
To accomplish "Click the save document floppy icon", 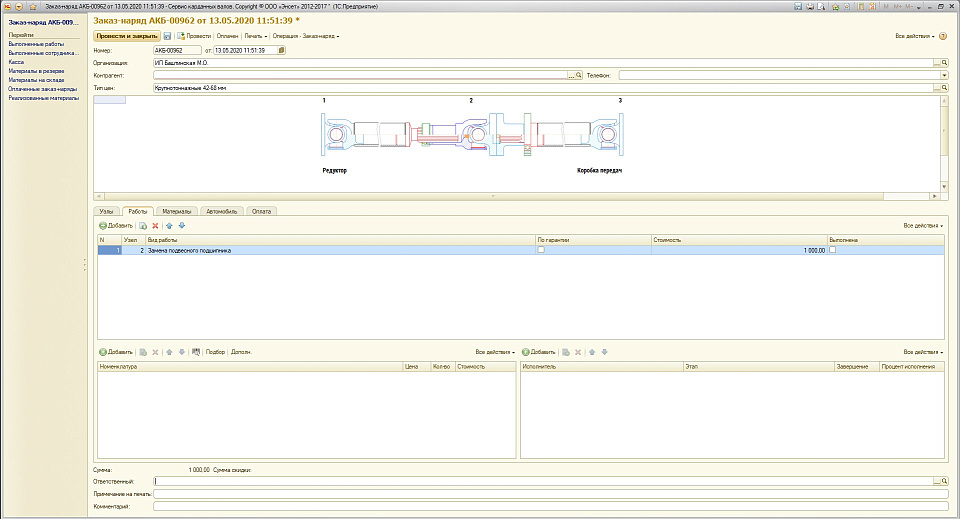I will 168,36.
